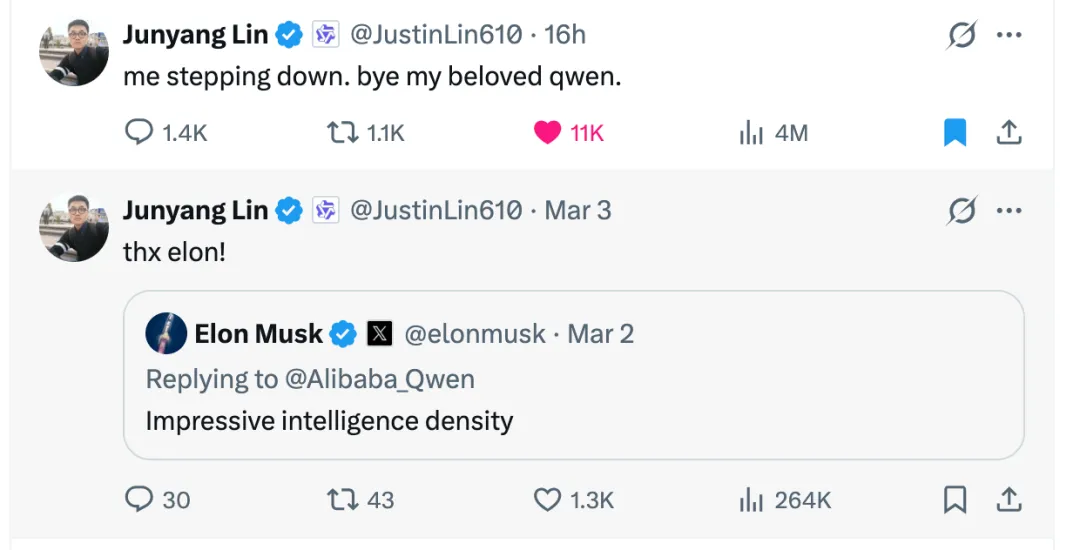Screen dimensions: 1080x550
Task: Unlike the post with 11K likes
Action: pyautogui.click(x=548, y=132)
